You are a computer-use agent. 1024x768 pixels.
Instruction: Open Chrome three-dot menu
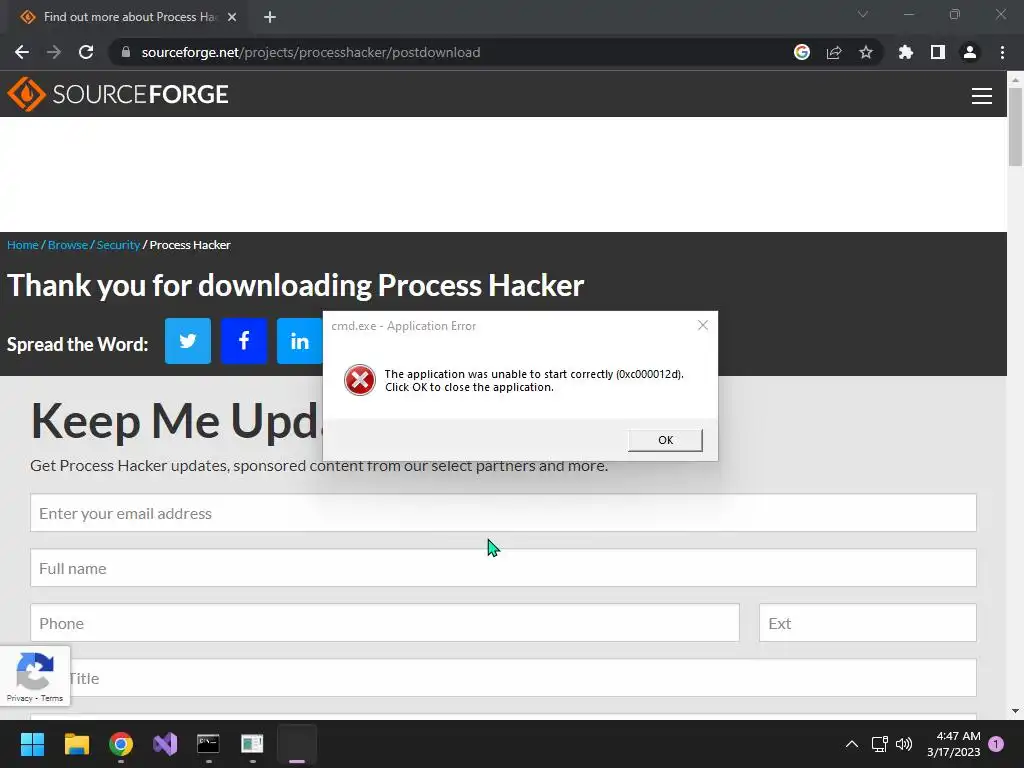[1002, 52]
